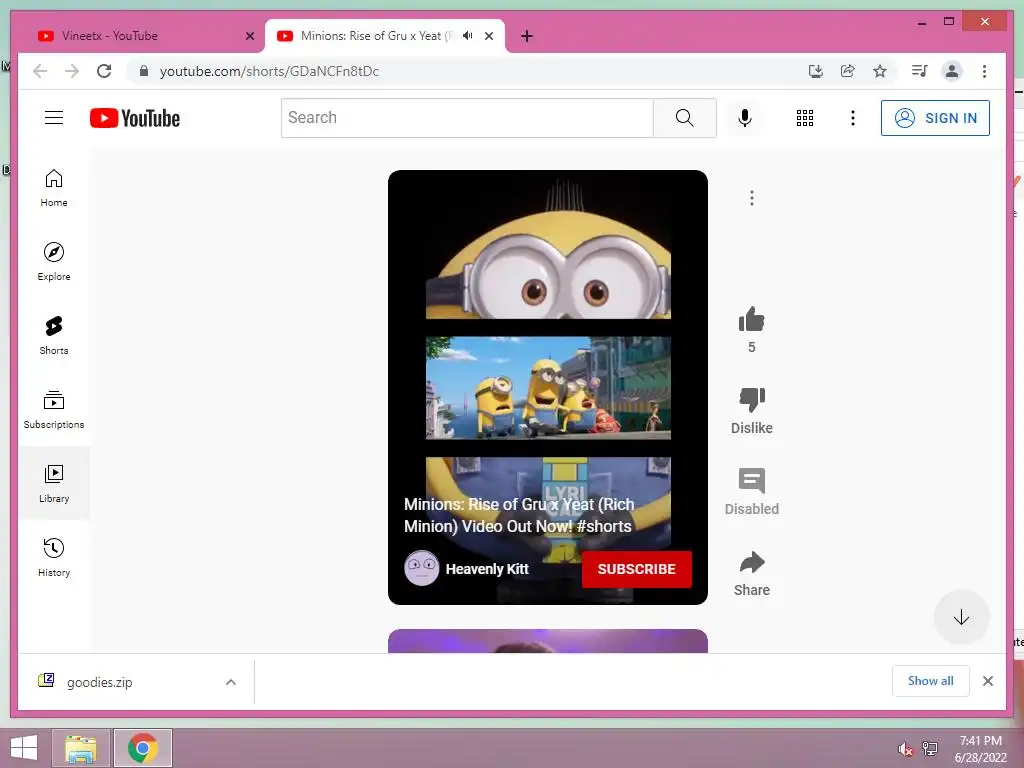
Task: Click the search magnifier button
Action: click(684, 118)
